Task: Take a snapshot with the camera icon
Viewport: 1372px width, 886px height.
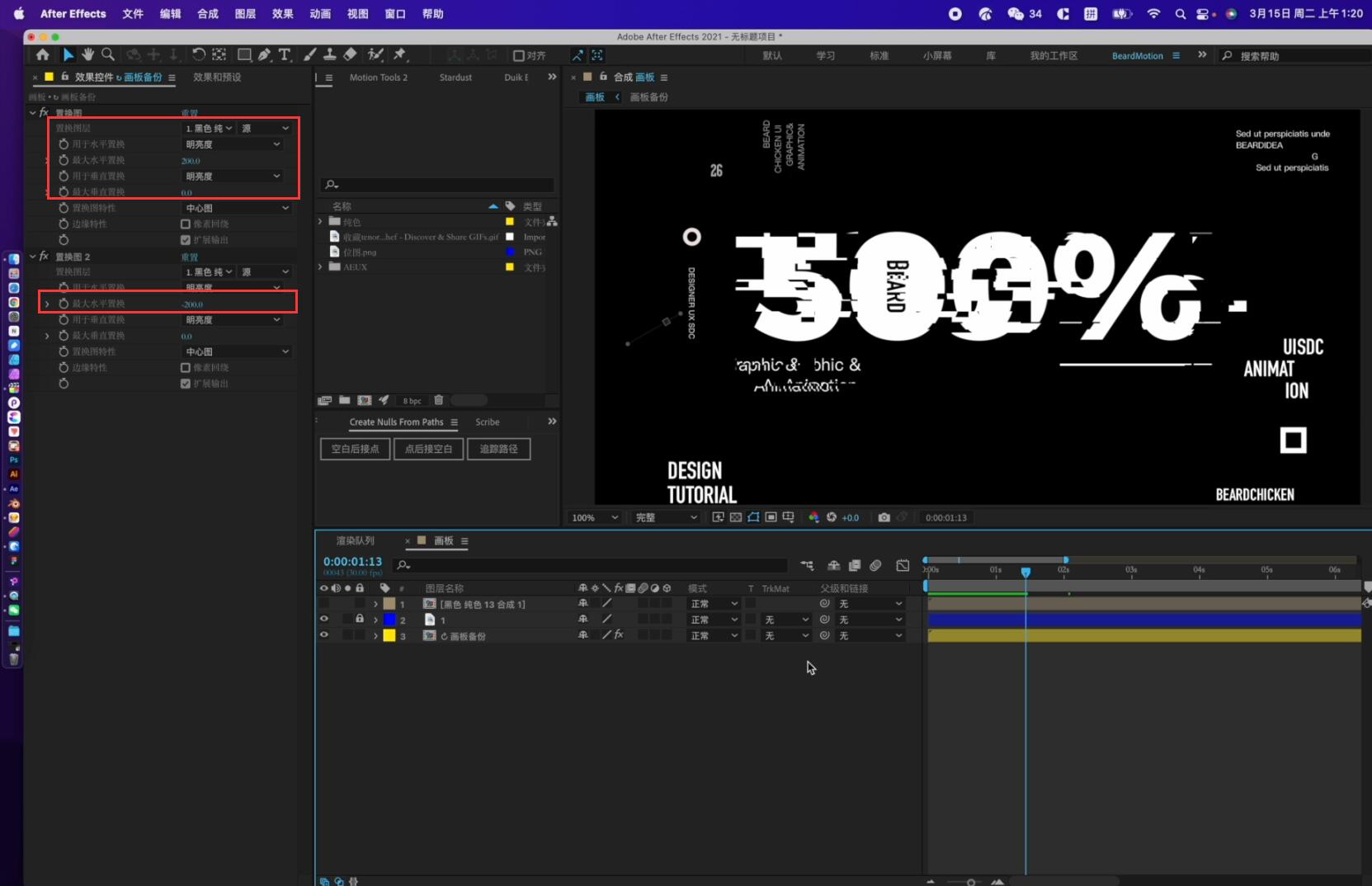Action: pyautogui.click(x=884, y=517)
